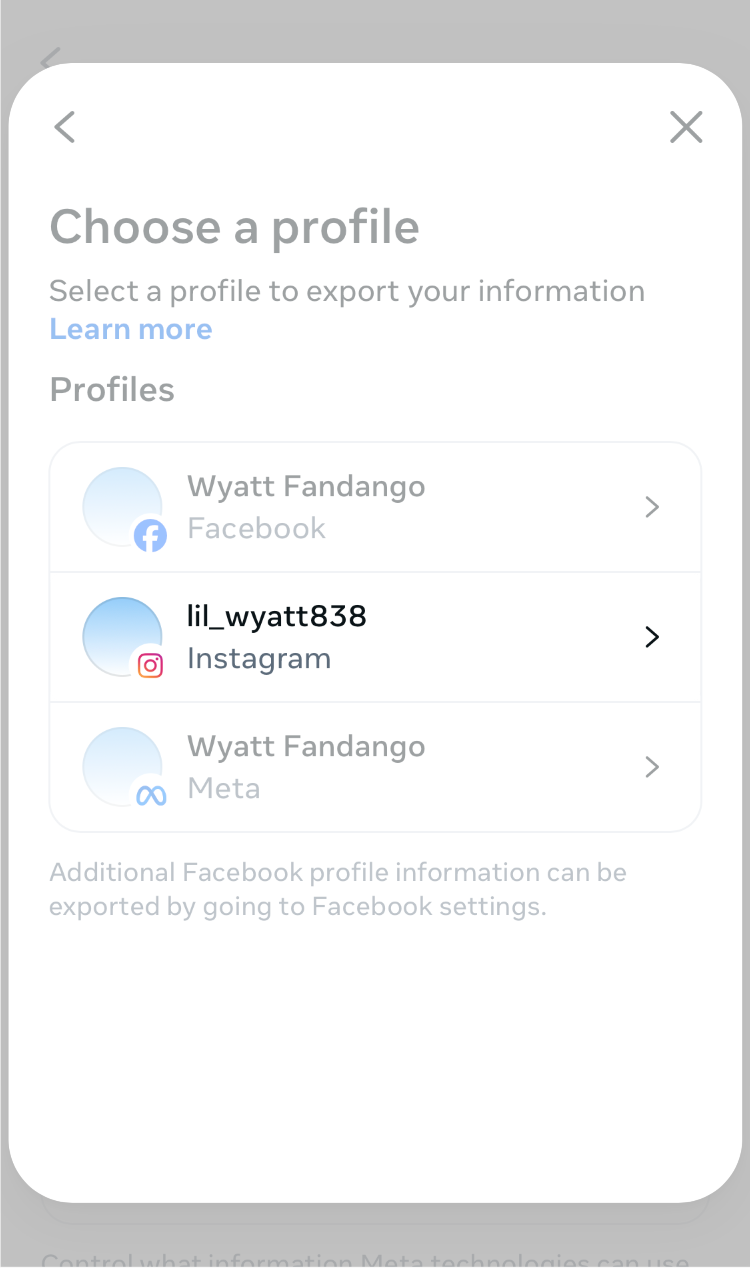Expand the Facebook profile row chevron
This screenshot has width=750, height=1268.
pyautogui.click(x=652, y=507)
